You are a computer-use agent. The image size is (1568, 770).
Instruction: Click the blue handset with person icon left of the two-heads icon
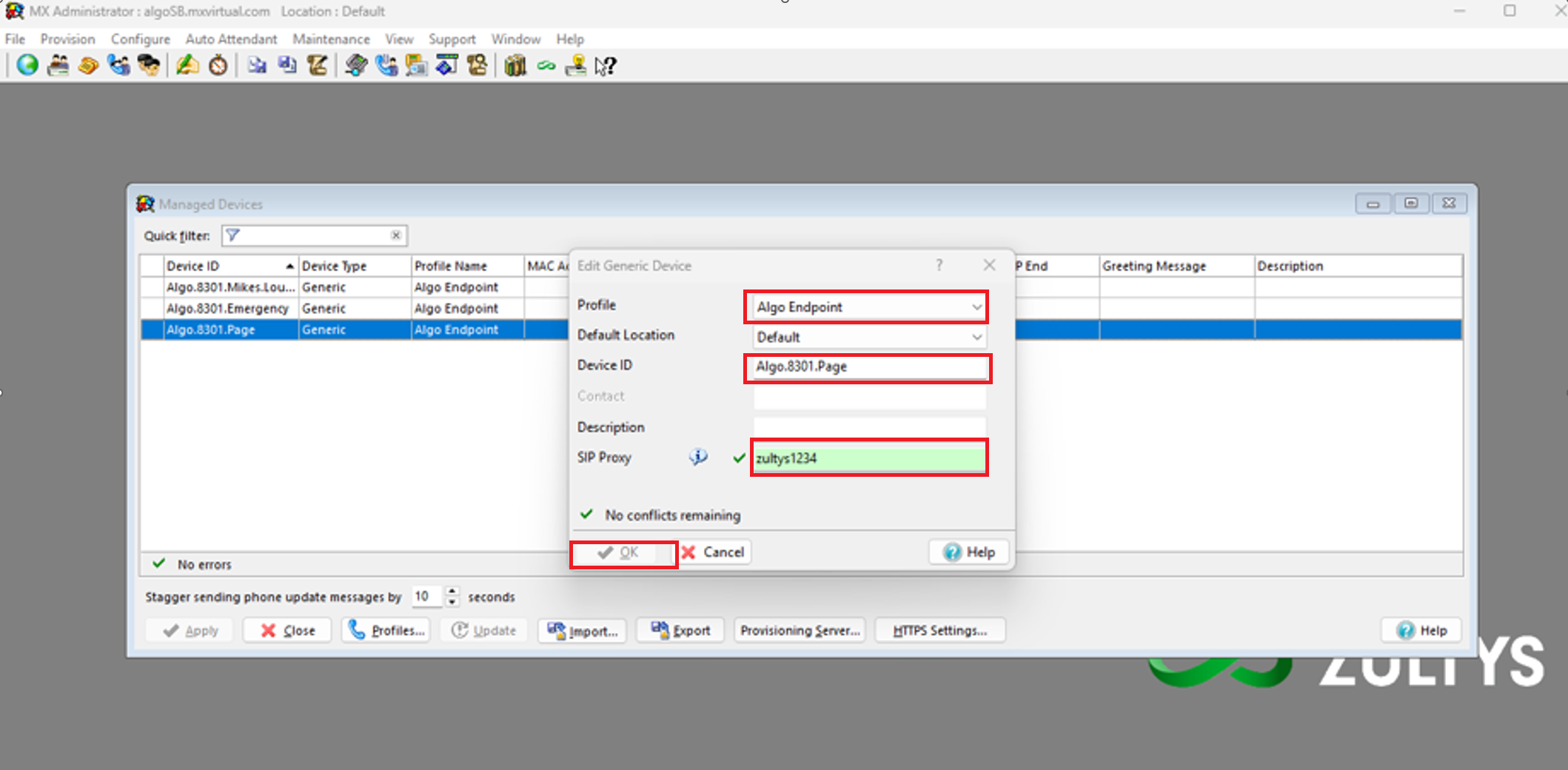click(x=118, y=65)
